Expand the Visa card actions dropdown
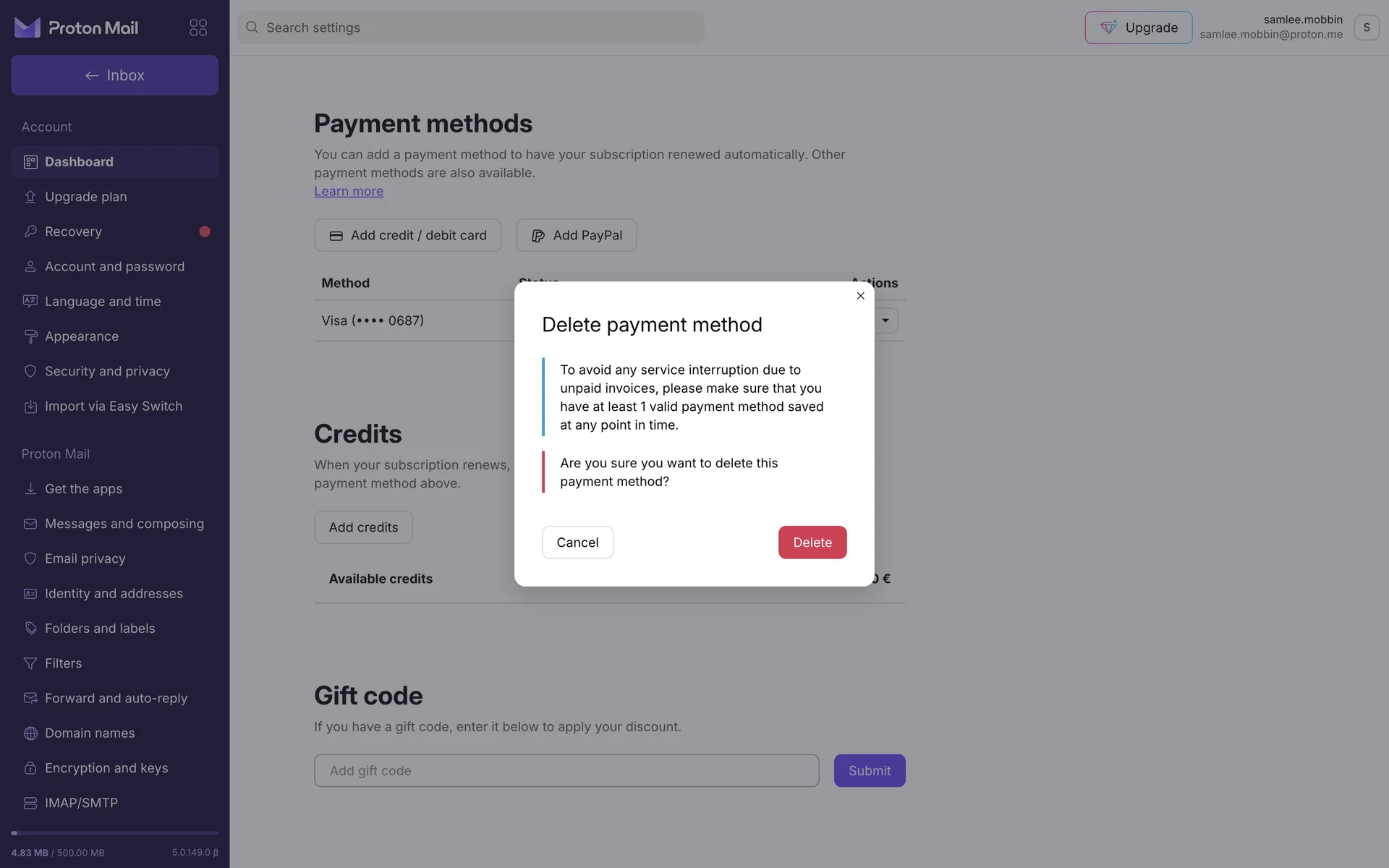 (x=885, y=320)
